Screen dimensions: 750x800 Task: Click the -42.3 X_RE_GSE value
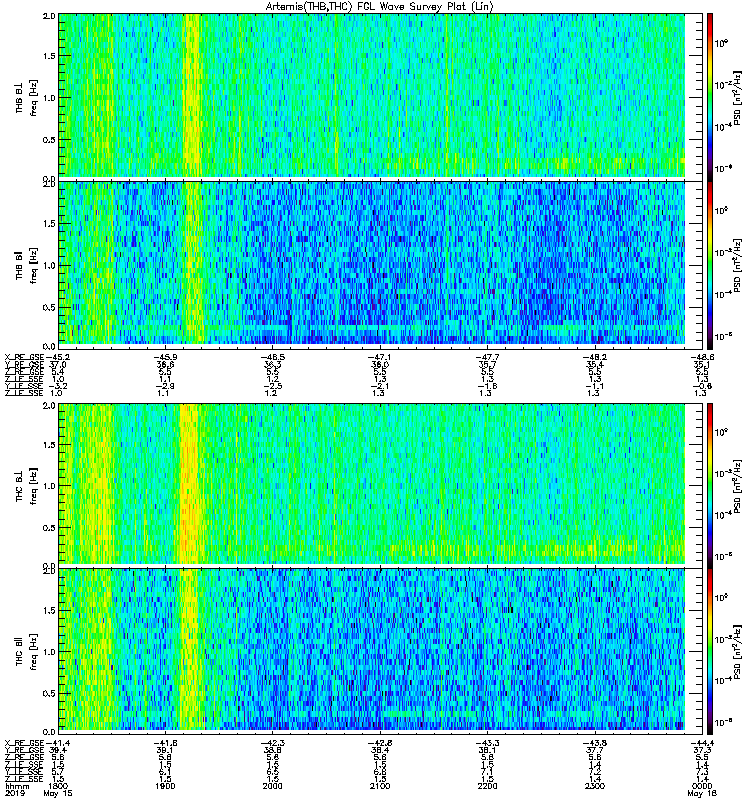click(x=272, y=743)
